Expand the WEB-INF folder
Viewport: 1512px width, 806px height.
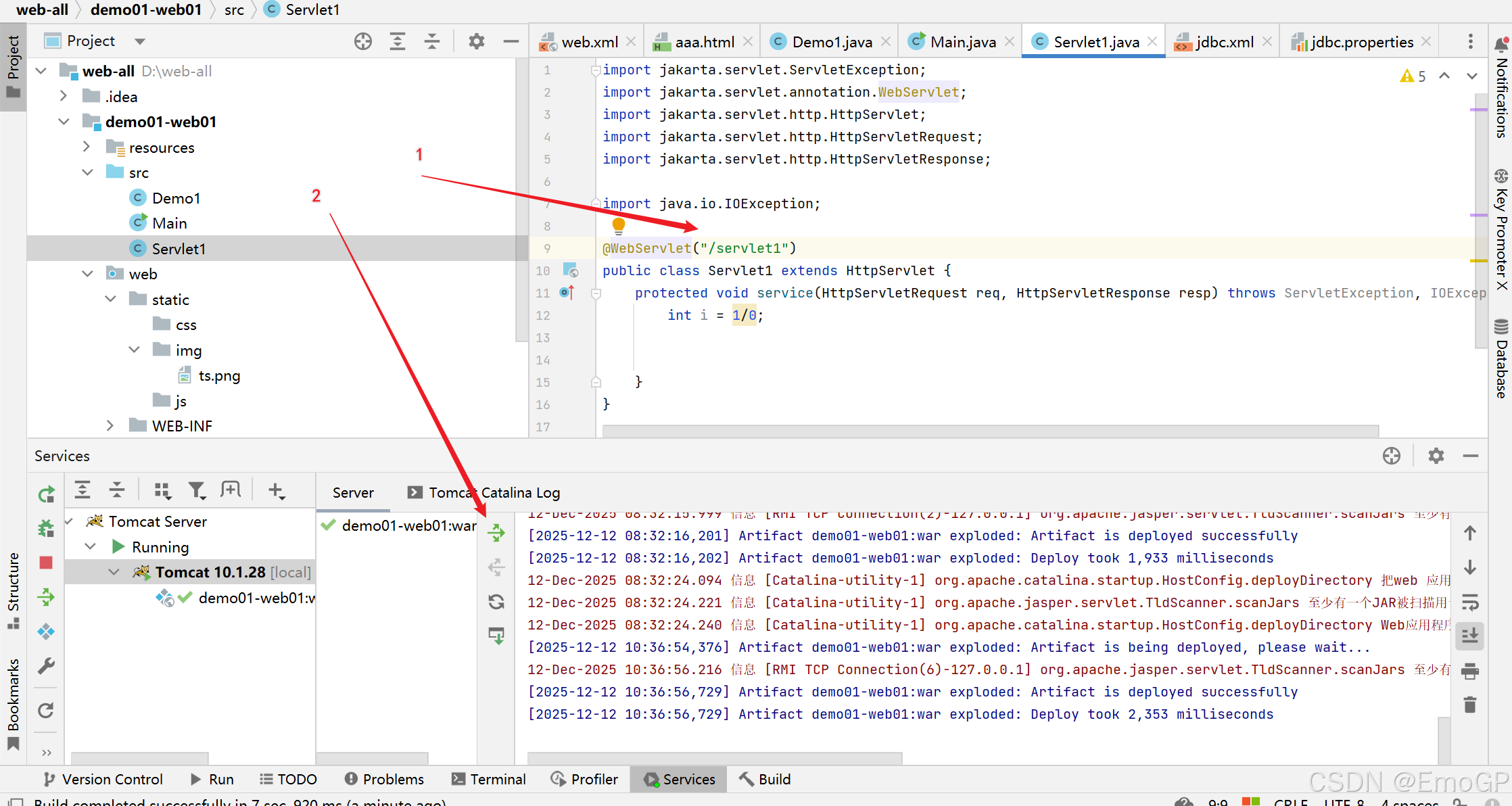point(110,425)
